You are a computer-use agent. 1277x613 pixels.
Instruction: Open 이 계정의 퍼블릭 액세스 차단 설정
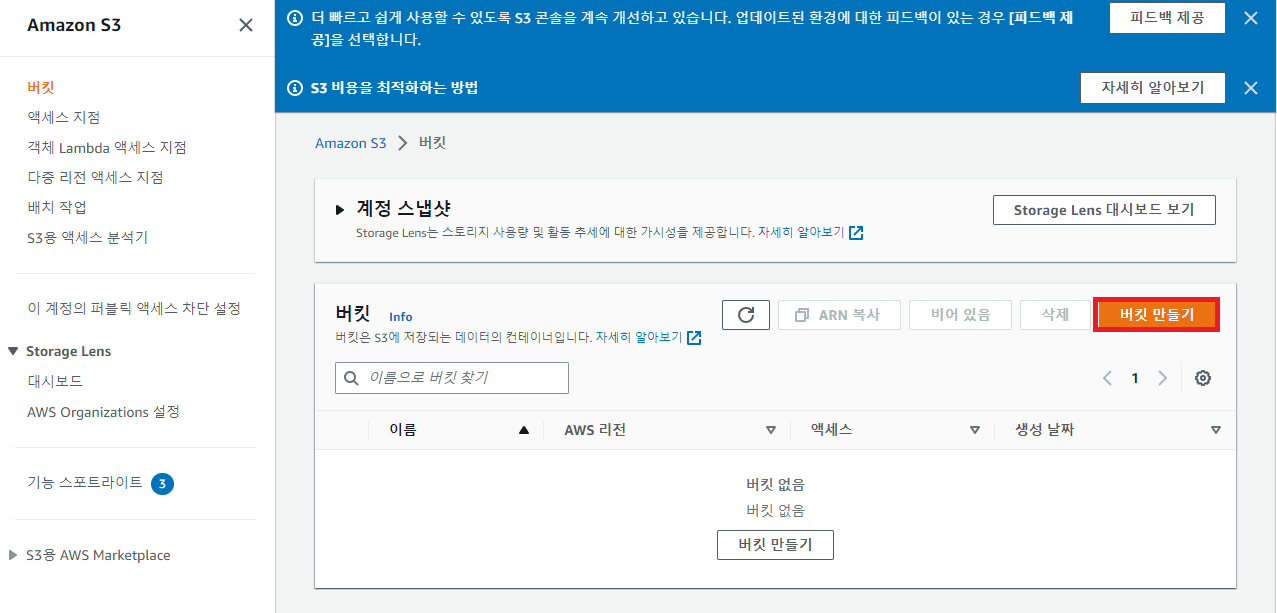[x=134, y=308]
